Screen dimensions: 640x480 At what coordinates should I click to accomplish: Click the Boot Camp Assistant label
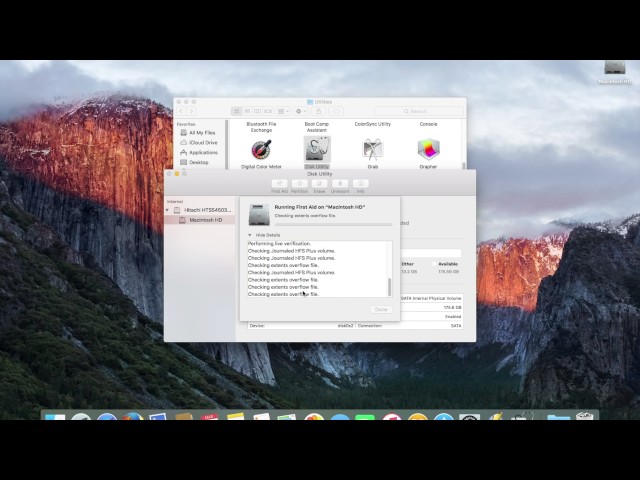[317, 127]
